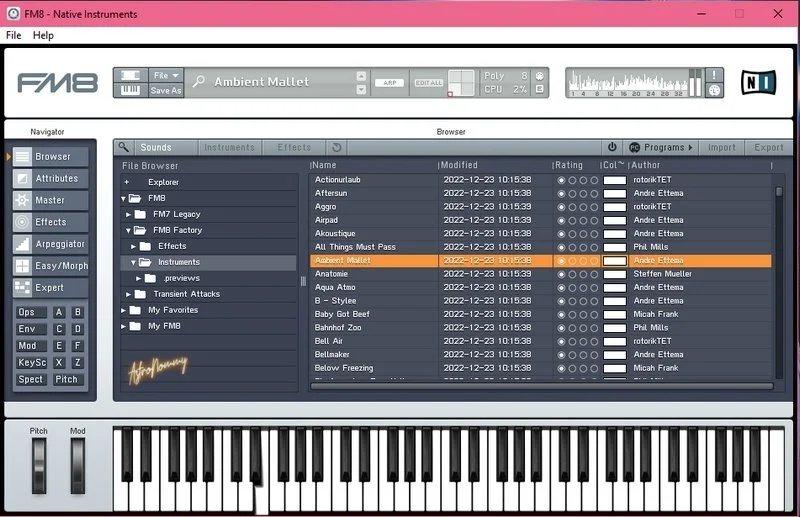800x517 pixels.
Task: Open the Pitch expert page
Action: (x=68, y=380)
